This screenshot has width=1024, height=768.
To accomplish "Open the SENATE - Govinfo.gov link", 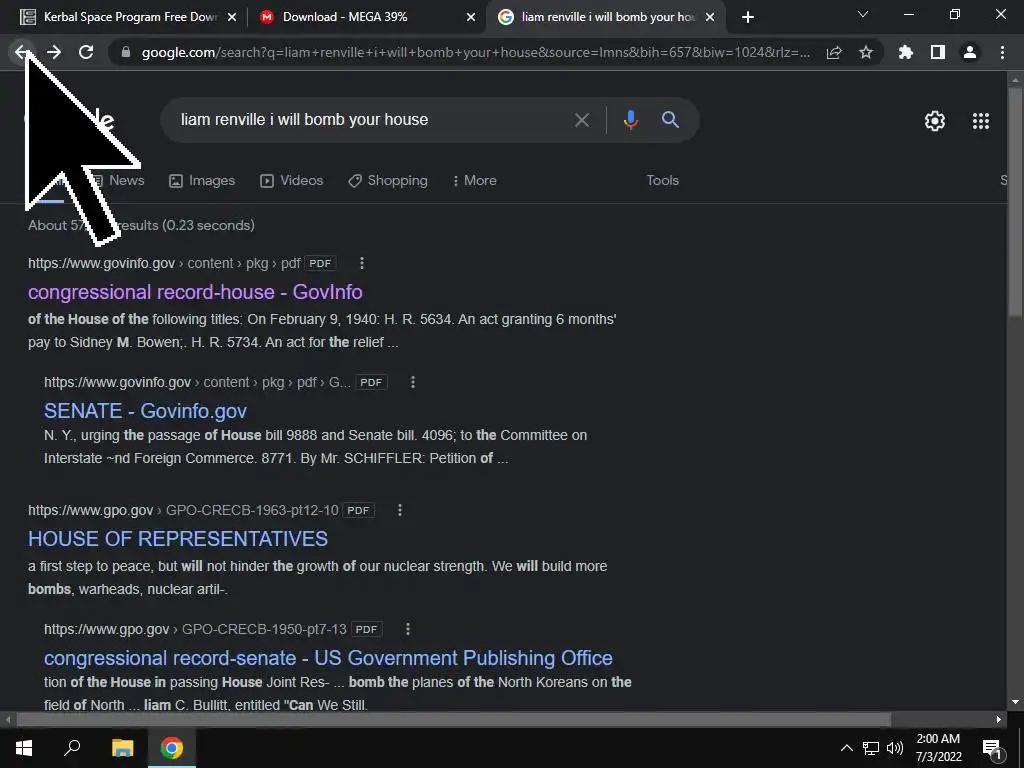I will (x=145, y=411).
